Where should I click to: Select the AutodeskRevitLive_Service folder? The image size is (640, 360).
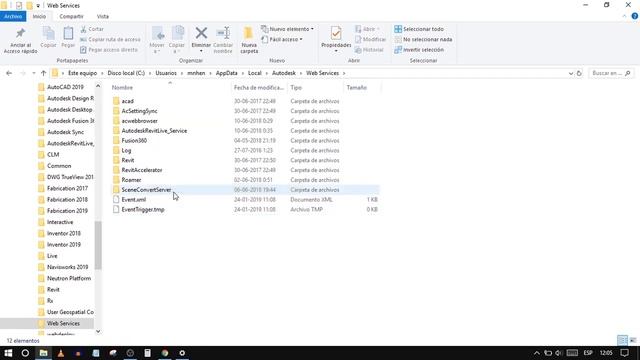154,131
